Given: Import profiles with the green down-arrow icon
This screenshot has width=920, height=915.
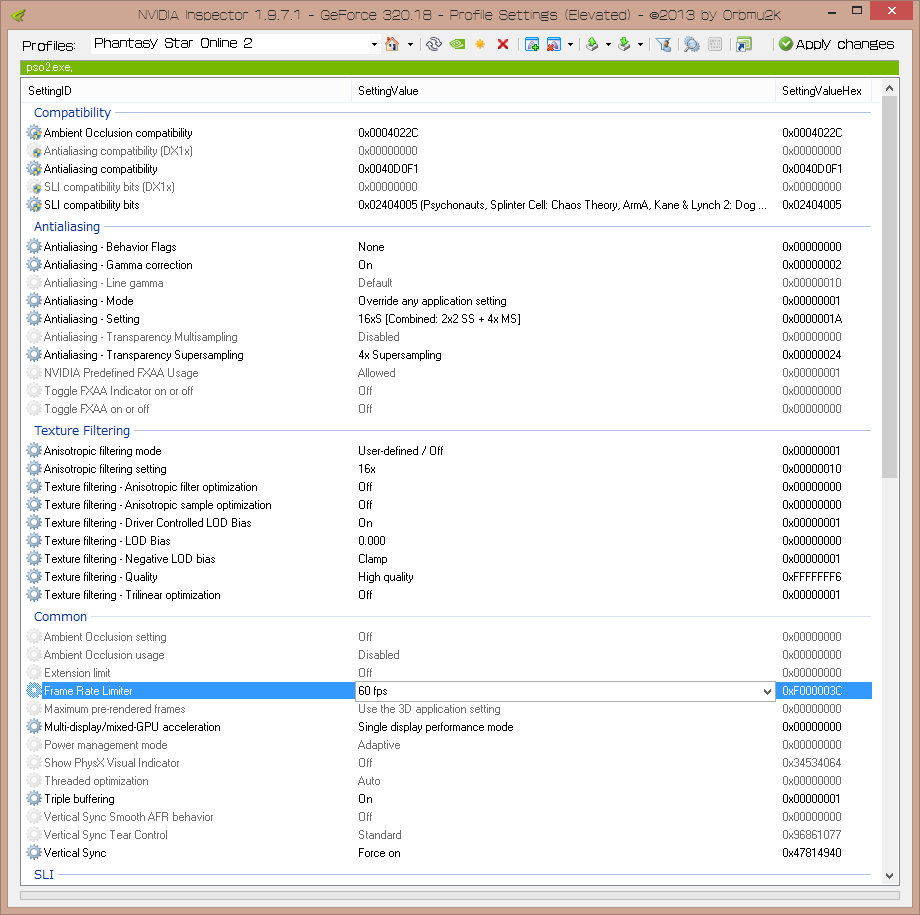Looking at the screenshot, I should [x=624, y=44].
